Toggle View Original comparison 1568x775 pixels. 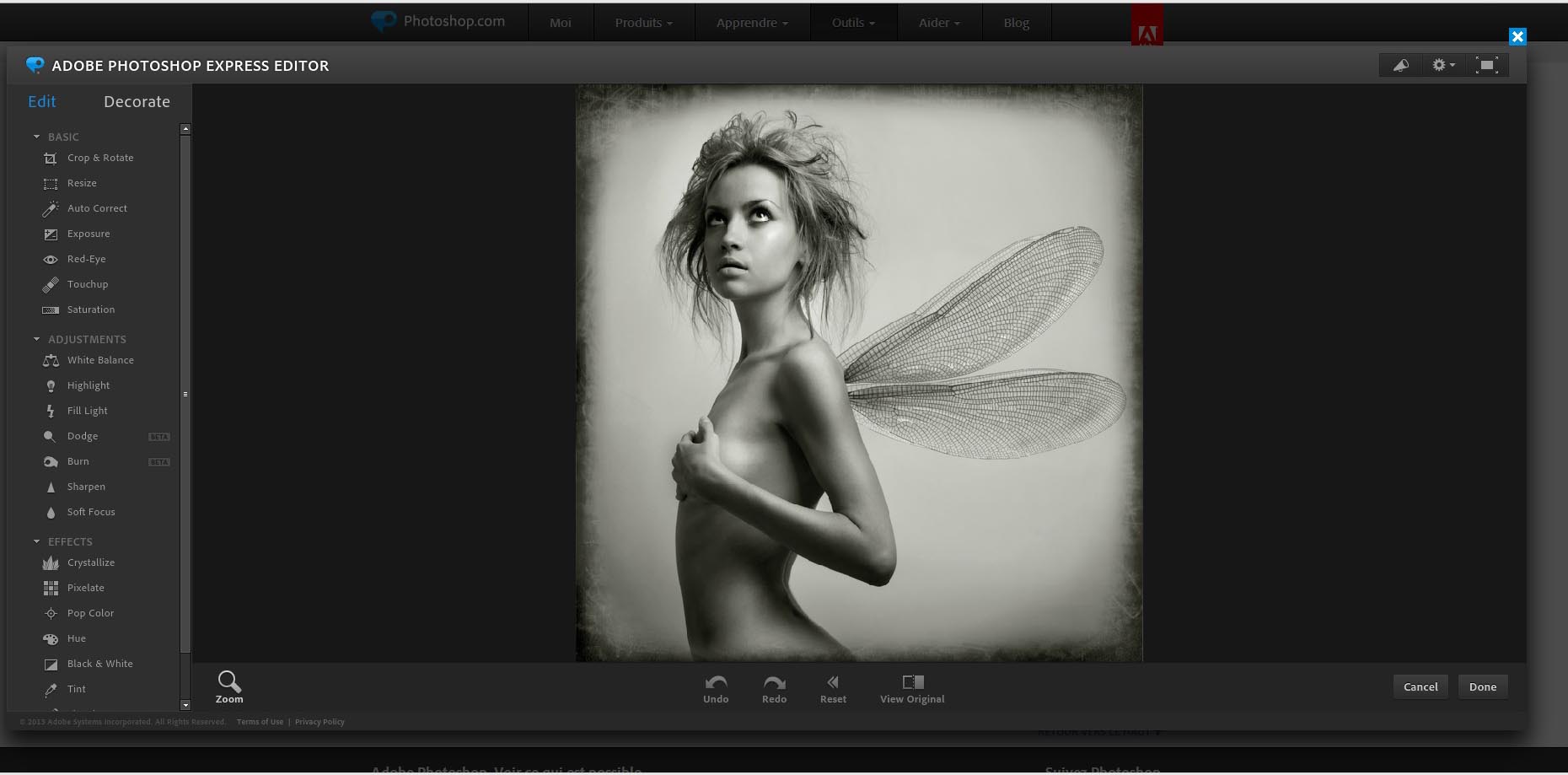[912, 688]
